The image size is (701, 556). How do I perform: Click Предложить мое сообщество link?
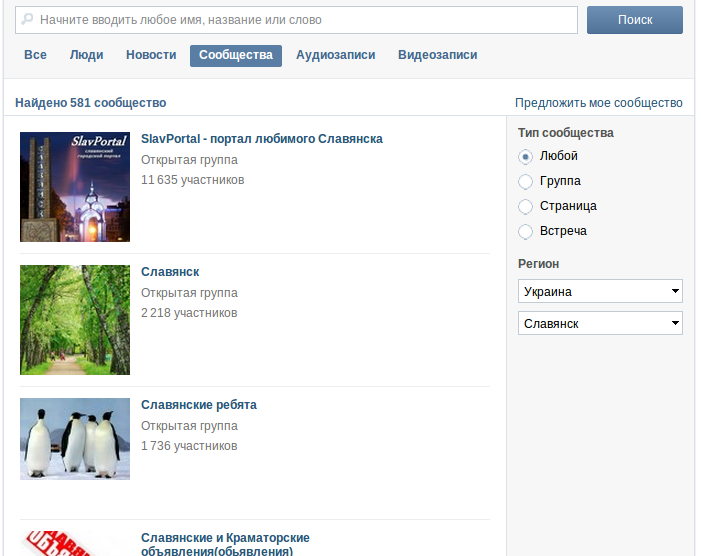[599, 103]
